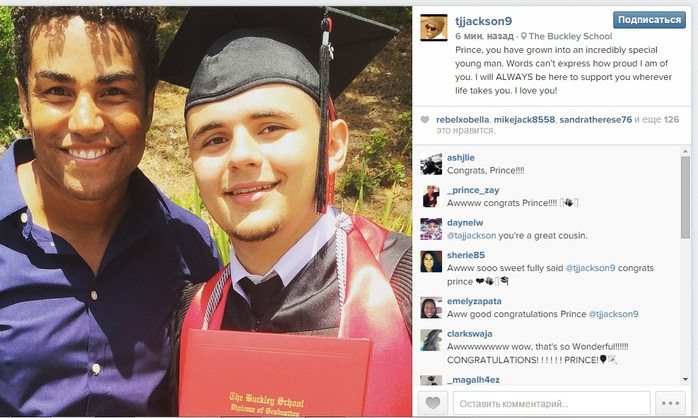The height and width of the screenshot is (418, 698).
Task: Click the @tajjackson mention in daynelw's comment
Action: point(471,235)
